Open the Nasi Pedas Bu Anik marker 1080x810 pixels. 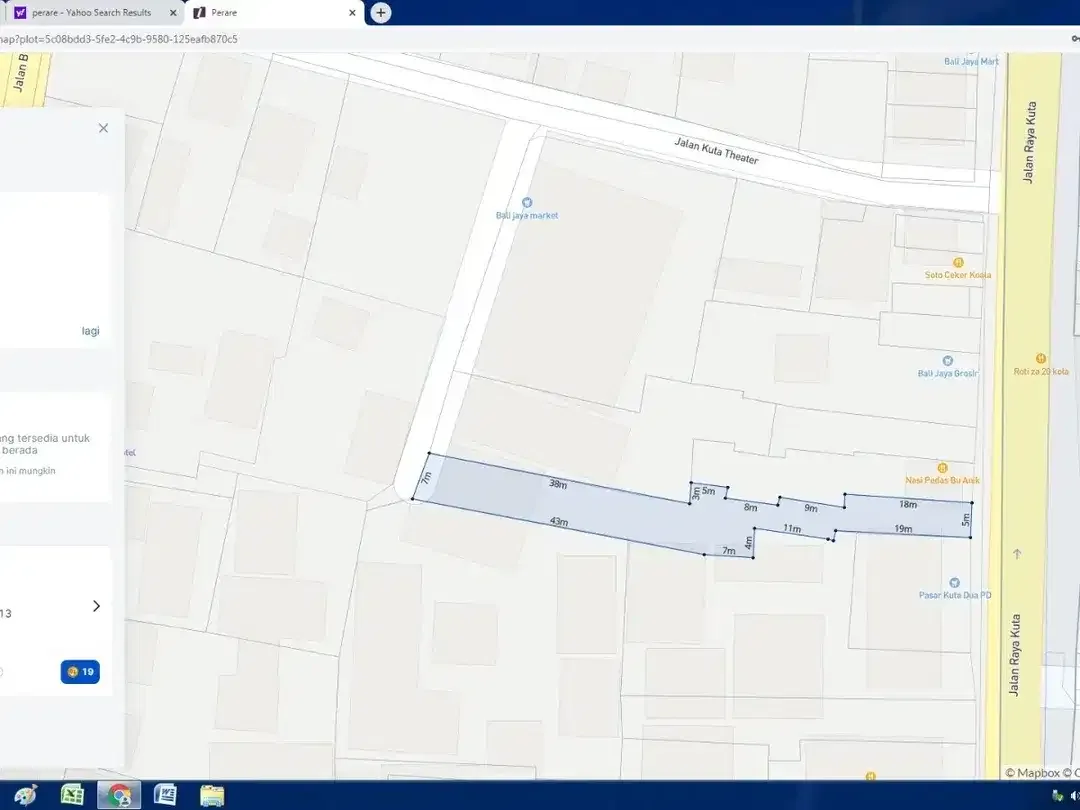942,468
